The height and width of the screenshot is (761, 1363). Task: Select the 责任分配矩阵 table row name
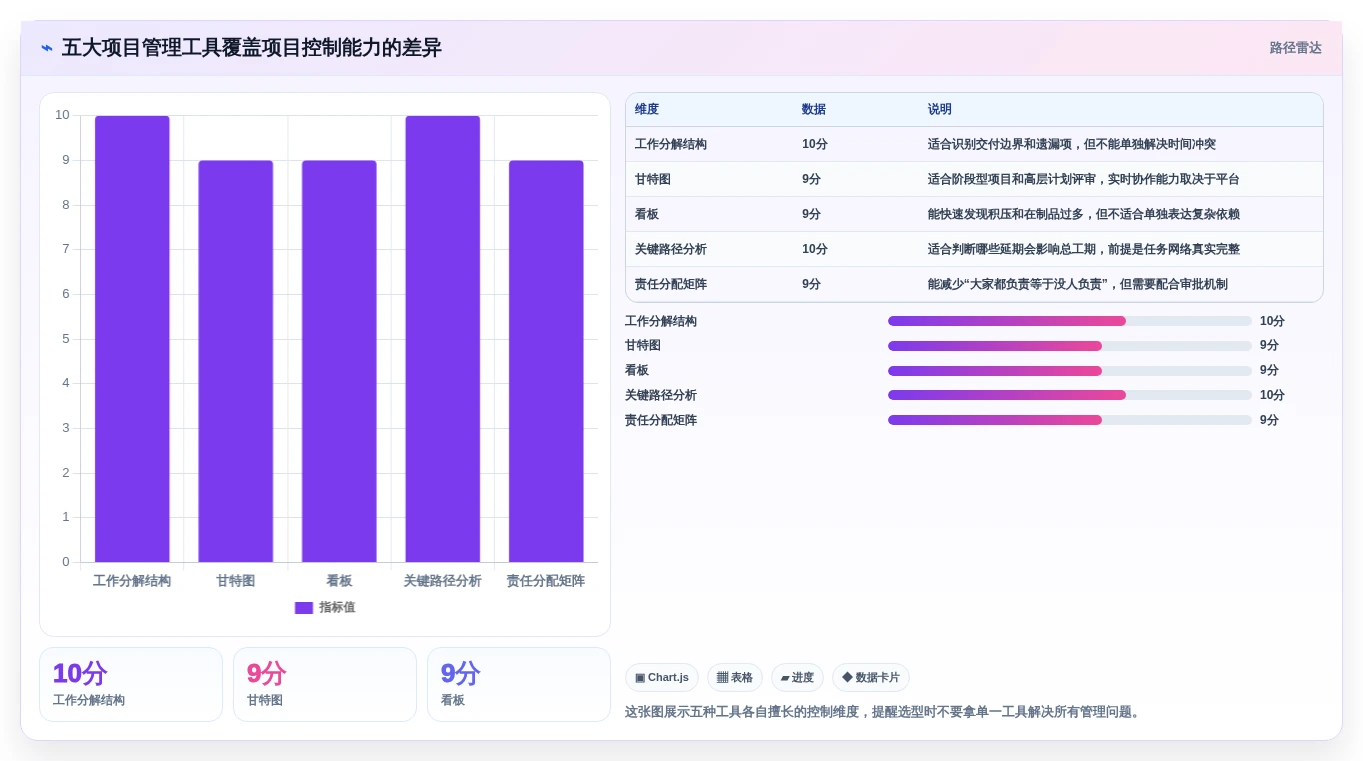(x=671, y=284)
